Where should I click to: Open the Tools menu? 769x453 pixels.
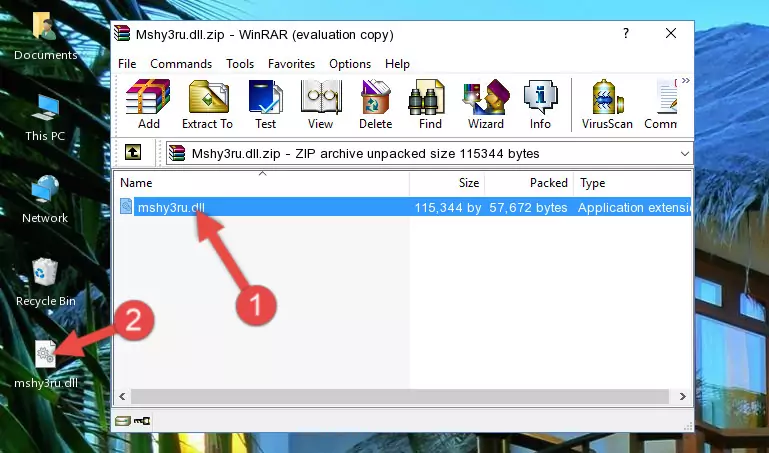(x=240, y=64)
